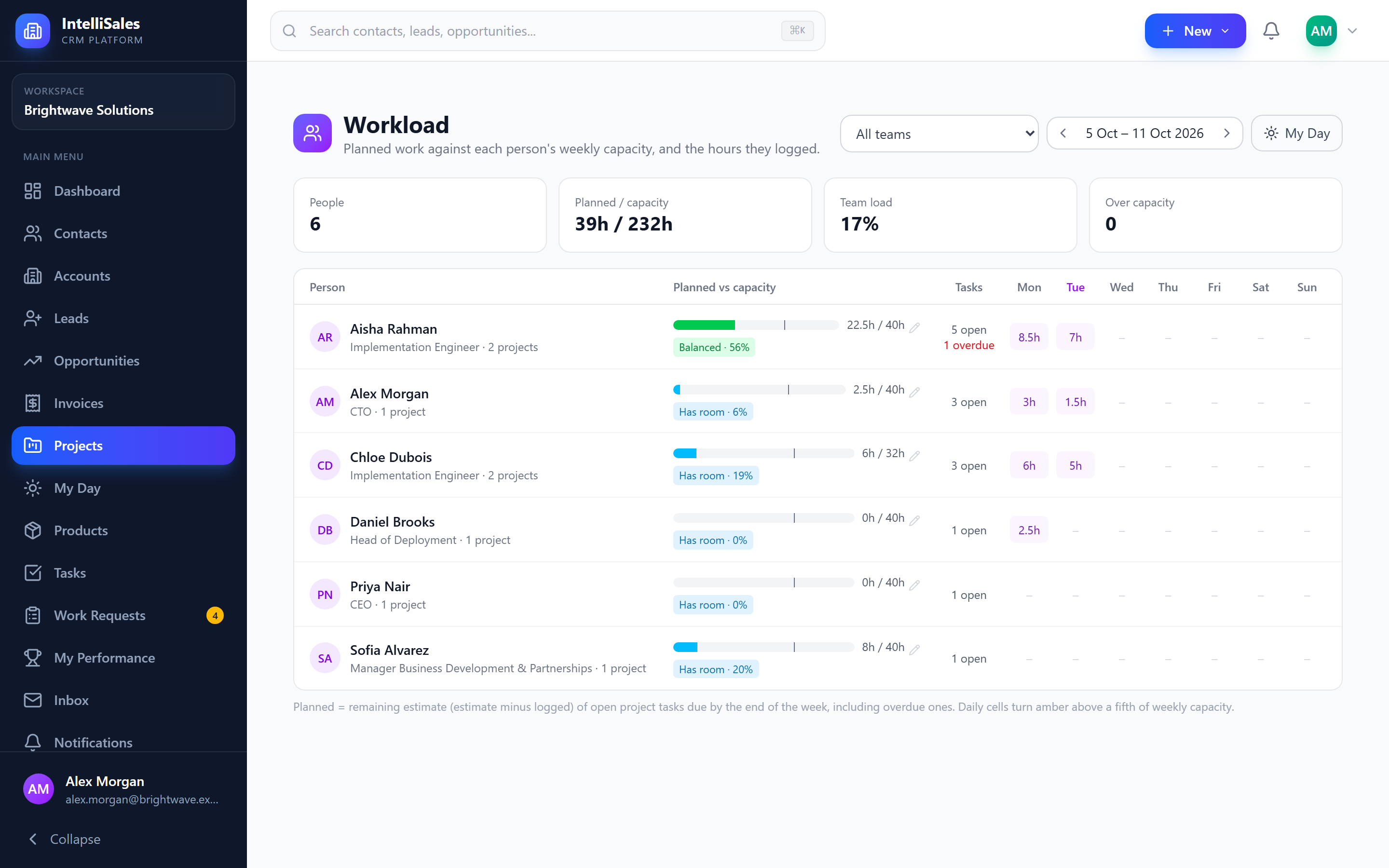Viewport: 1389px width, 868px height.
Task: Click Aisha Rahman's Monday 8.5h cell
Action: [1029, 337]
